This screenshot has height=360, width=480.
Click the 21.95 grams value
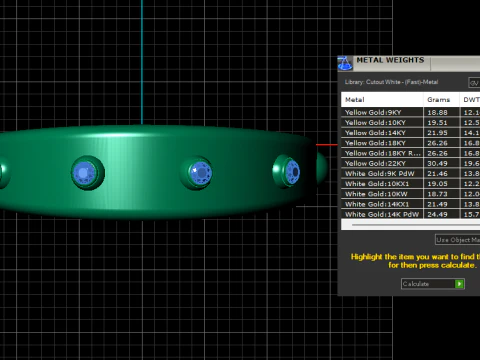coord(437,133)
